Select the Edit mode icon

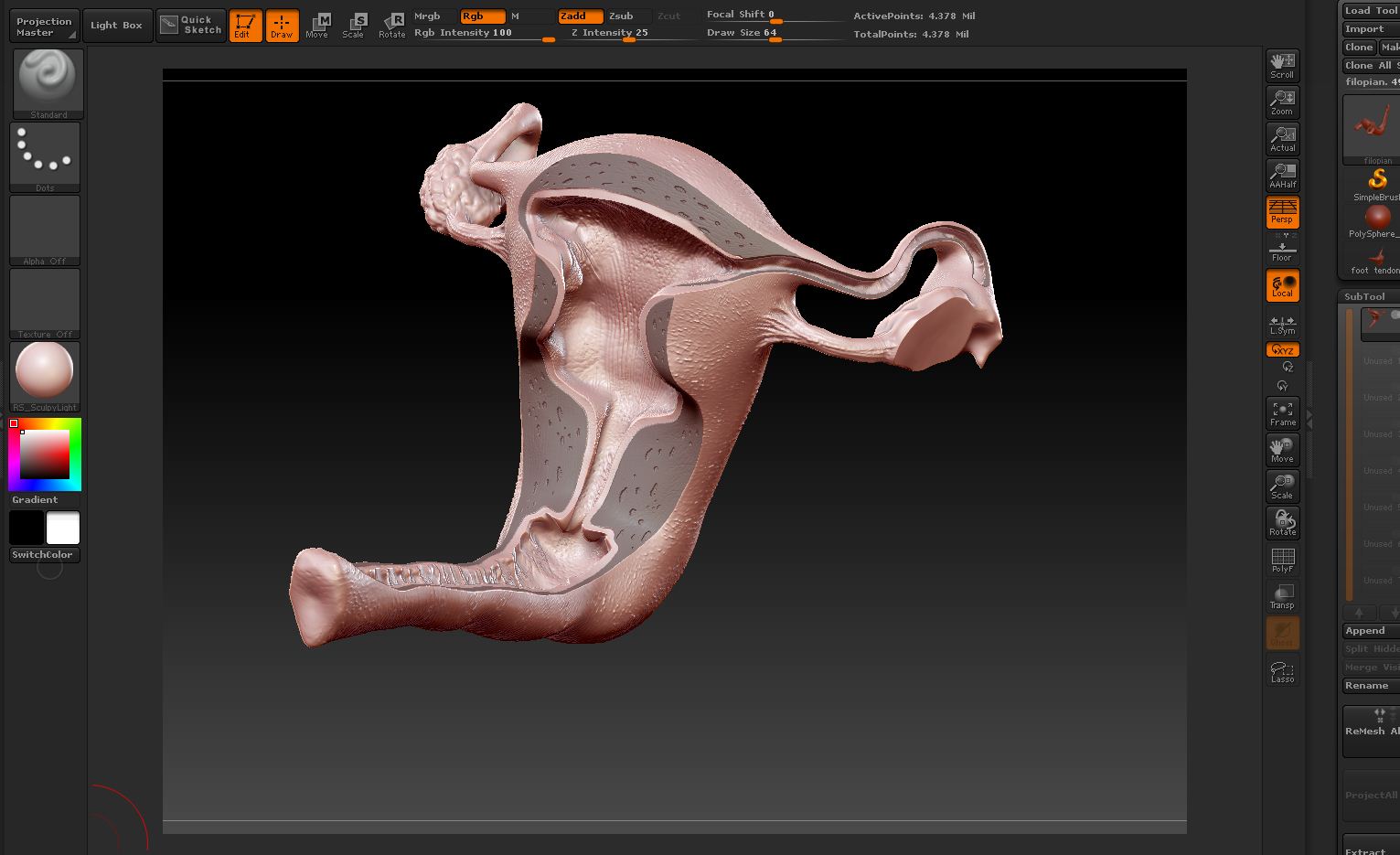tap(245, 26)
